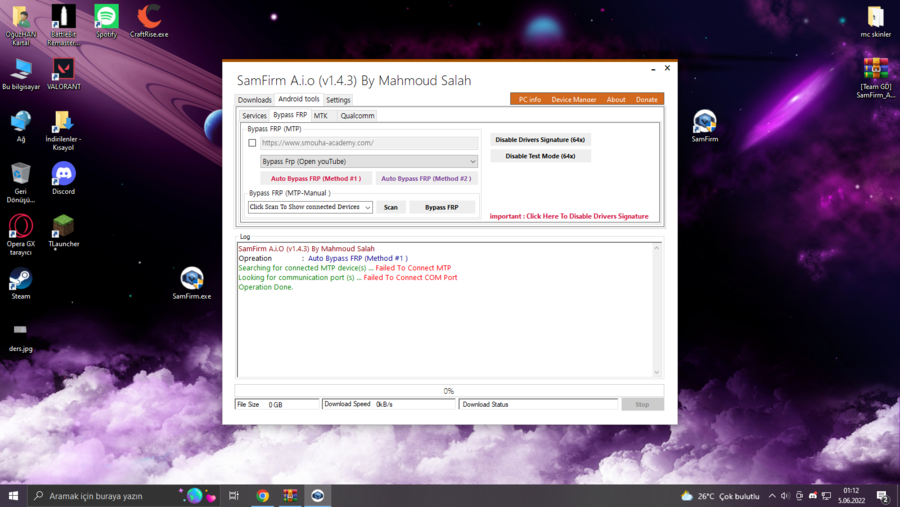The image size is (900, 507).
Task: Click 'Failed To Connect MTP' log text
Action: tap(413, 268)
